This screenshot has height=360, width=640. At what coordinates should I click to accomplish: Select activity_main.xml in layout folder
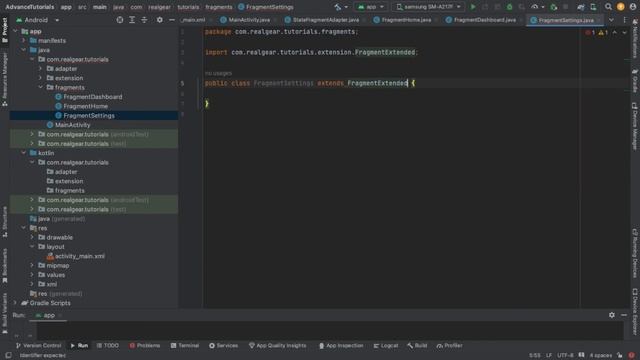coord(80,256)
